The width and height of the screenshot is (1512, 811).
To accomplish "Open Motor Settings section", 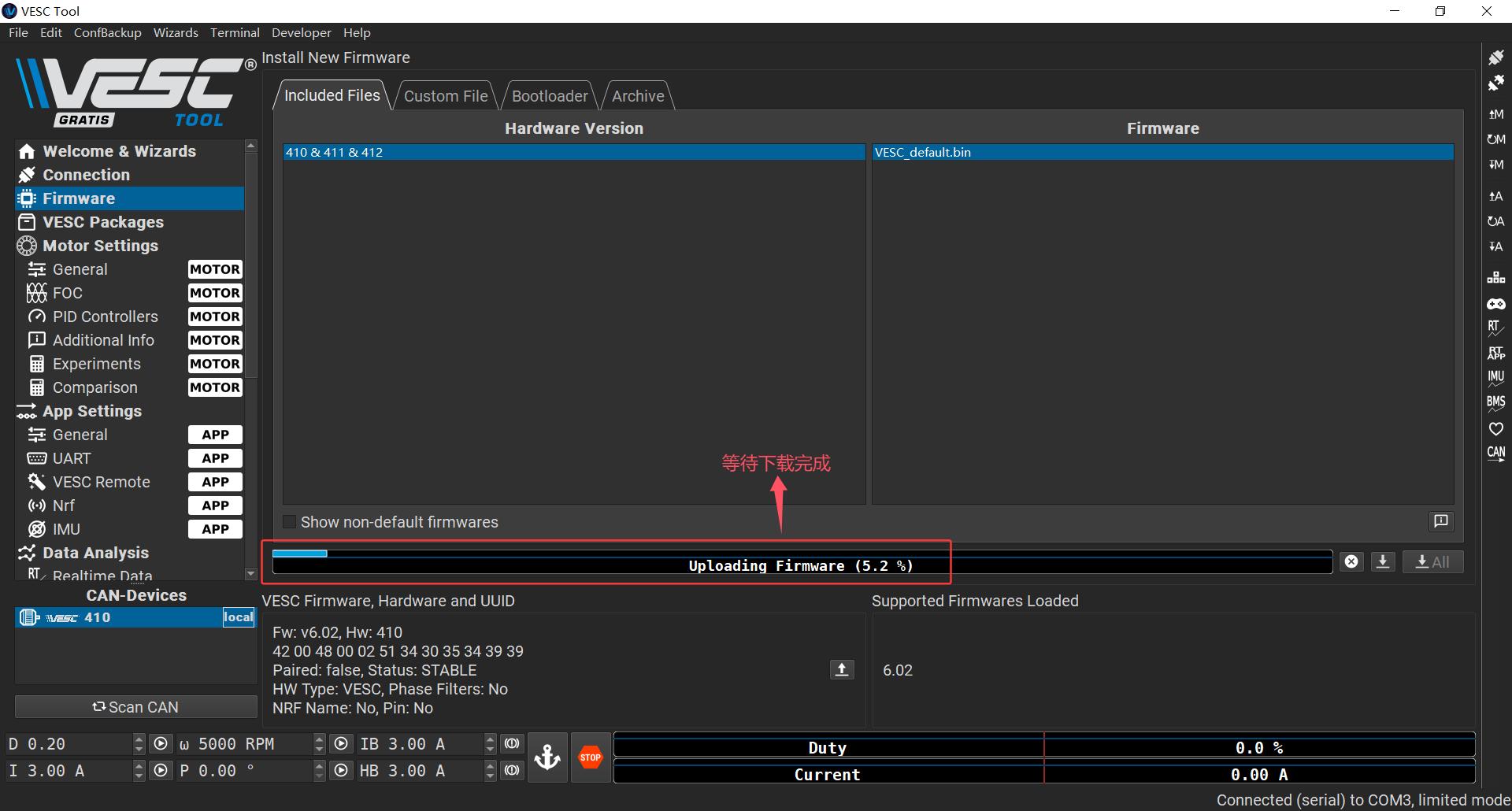I will (130, 246).
